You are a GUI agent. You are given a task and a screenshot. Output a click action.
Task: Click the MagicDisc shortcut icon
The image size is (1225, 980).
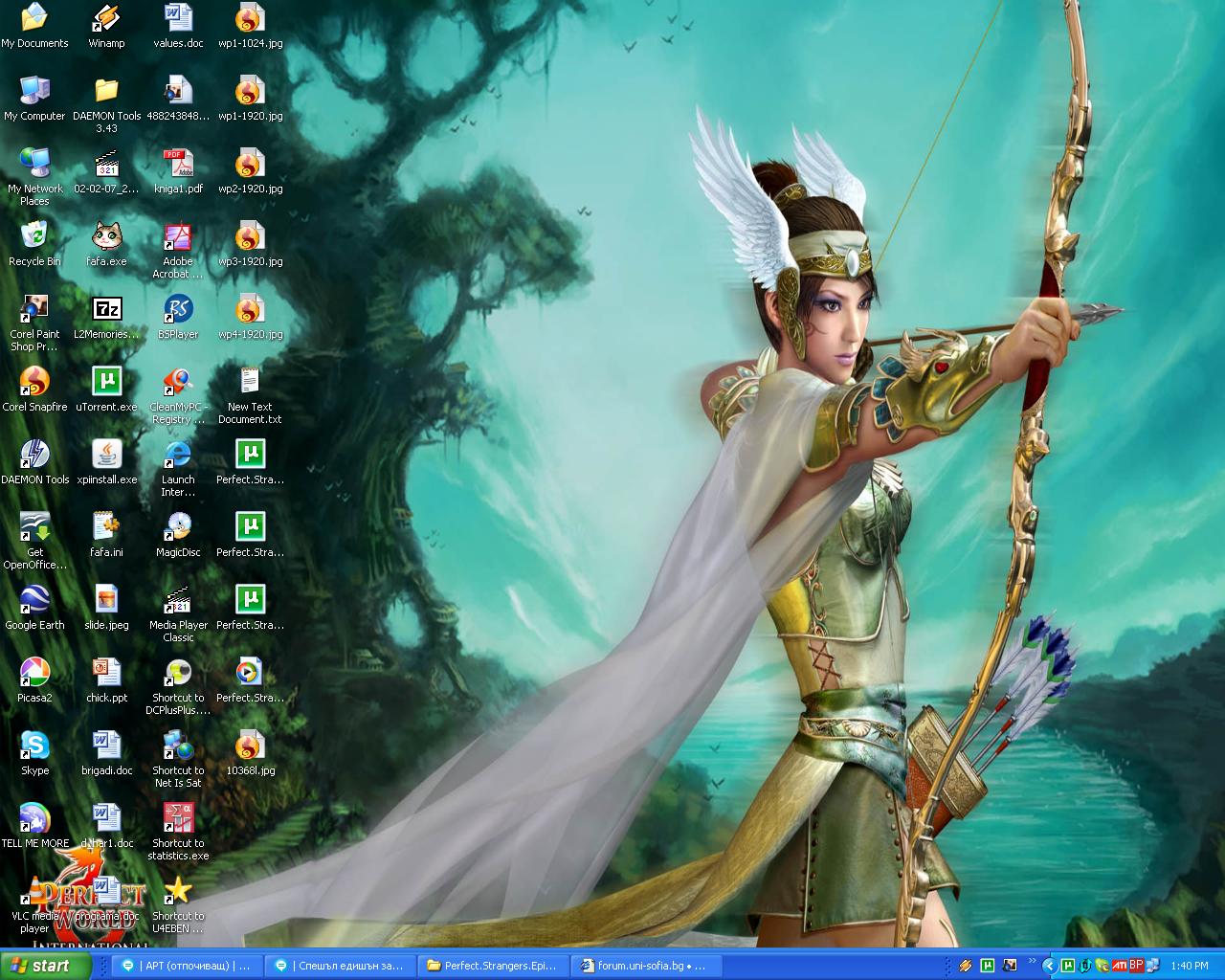pyautogui.click(x=178, y=528)
